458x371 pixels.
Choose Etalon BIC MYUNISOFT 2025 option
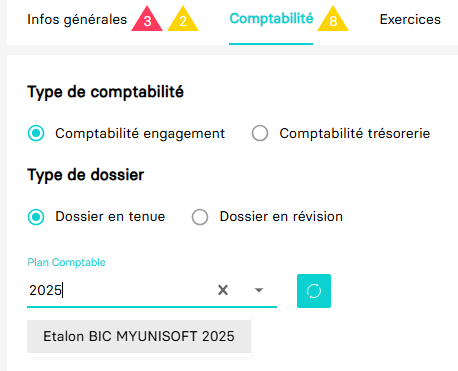tap(139, 336)
